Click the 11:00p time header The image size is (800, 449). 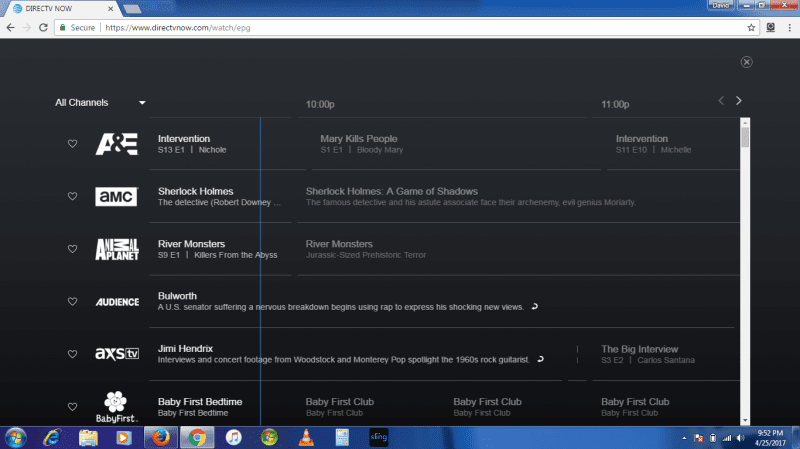(x=615, y=104)
